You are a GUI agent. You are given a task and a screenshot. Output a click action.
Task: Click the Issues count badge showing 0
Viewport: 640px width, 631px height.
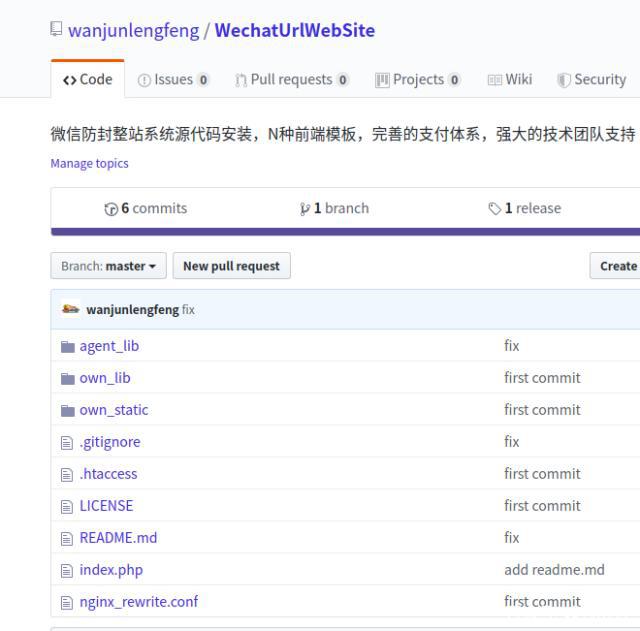click(x=203, y=80)
